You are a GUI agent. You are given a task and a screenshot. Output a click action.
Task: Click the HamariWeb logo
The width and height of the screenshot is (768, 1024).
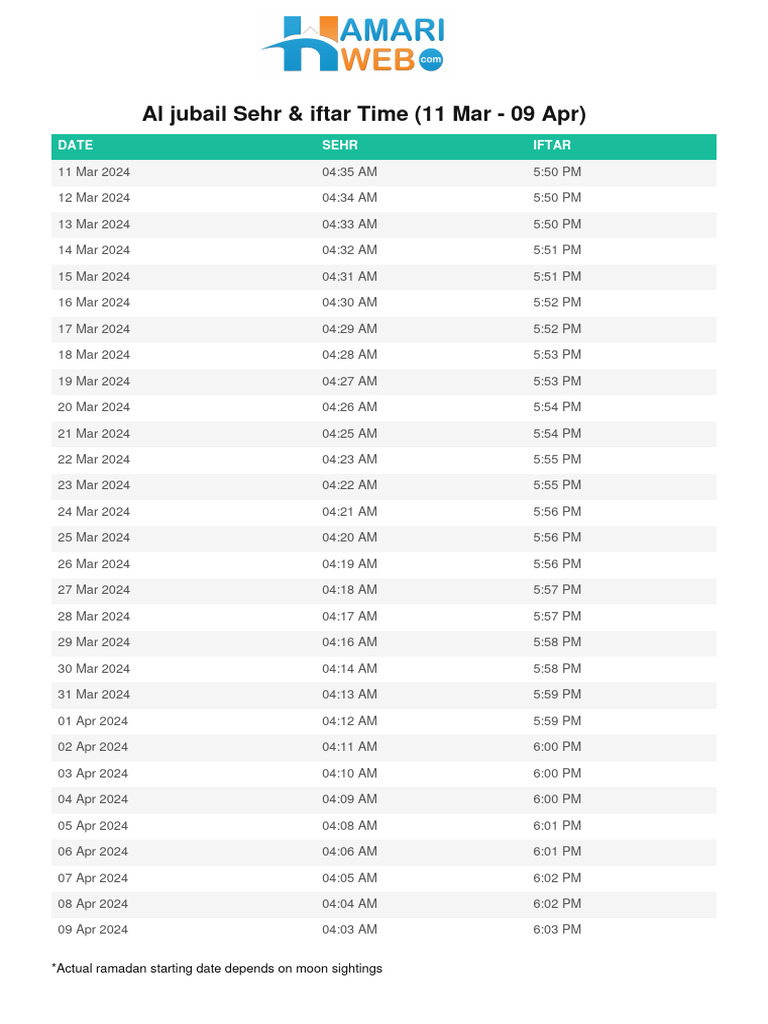(x=353, y=44)
